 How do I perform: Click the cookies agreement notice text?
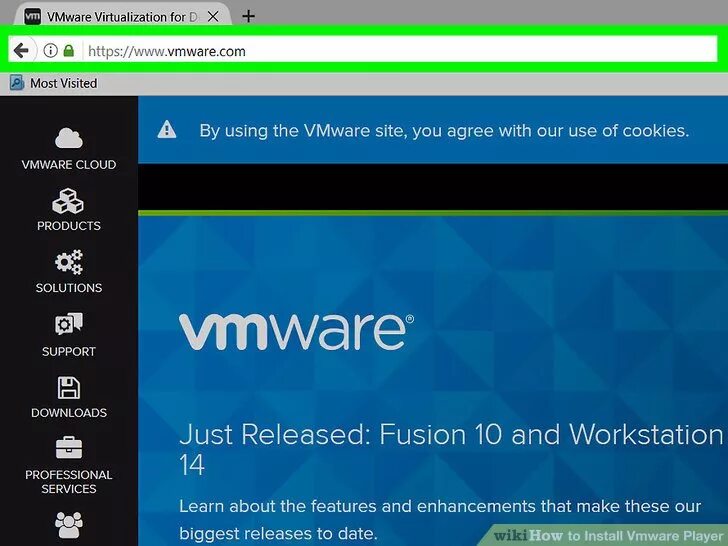pos(444,130)
